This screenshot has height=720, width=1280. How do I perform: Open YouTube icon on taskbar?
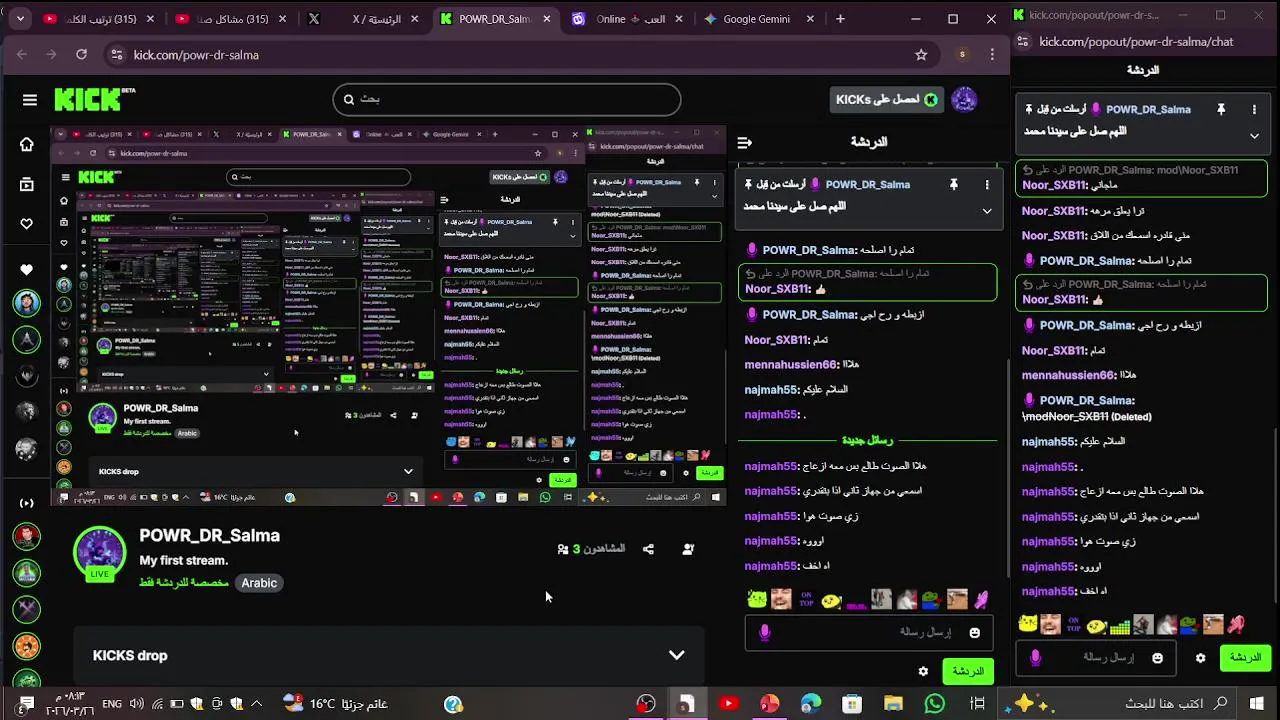click(728, 704)
